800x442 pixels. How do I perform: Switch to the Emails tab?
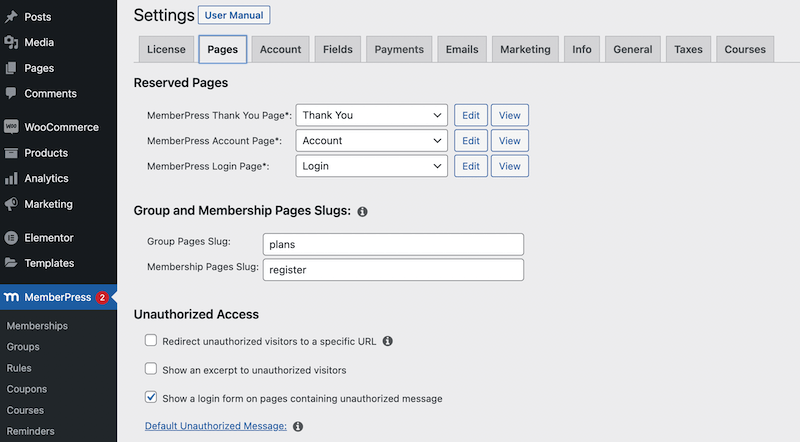tap(462, 50)
